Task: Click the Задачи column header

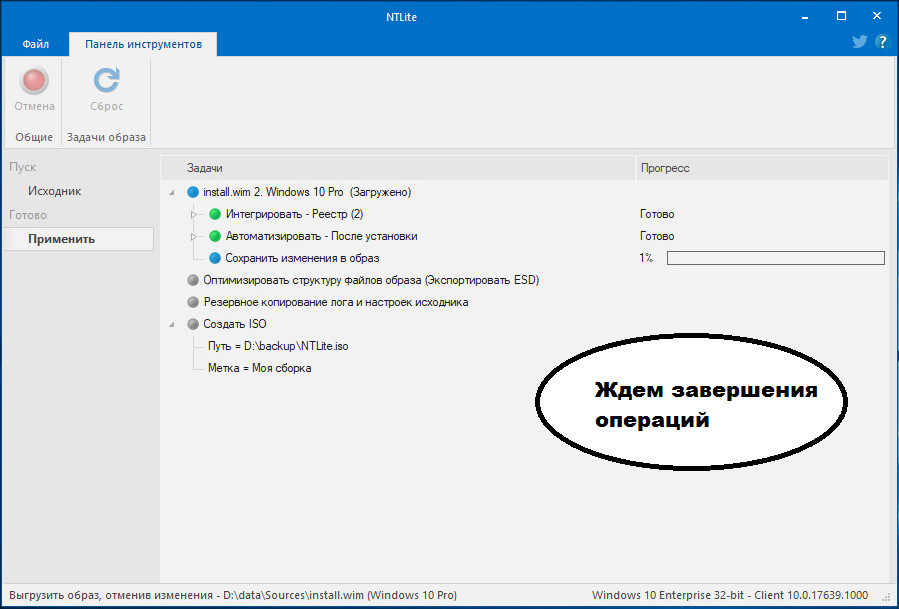Action: click(398, 168)
